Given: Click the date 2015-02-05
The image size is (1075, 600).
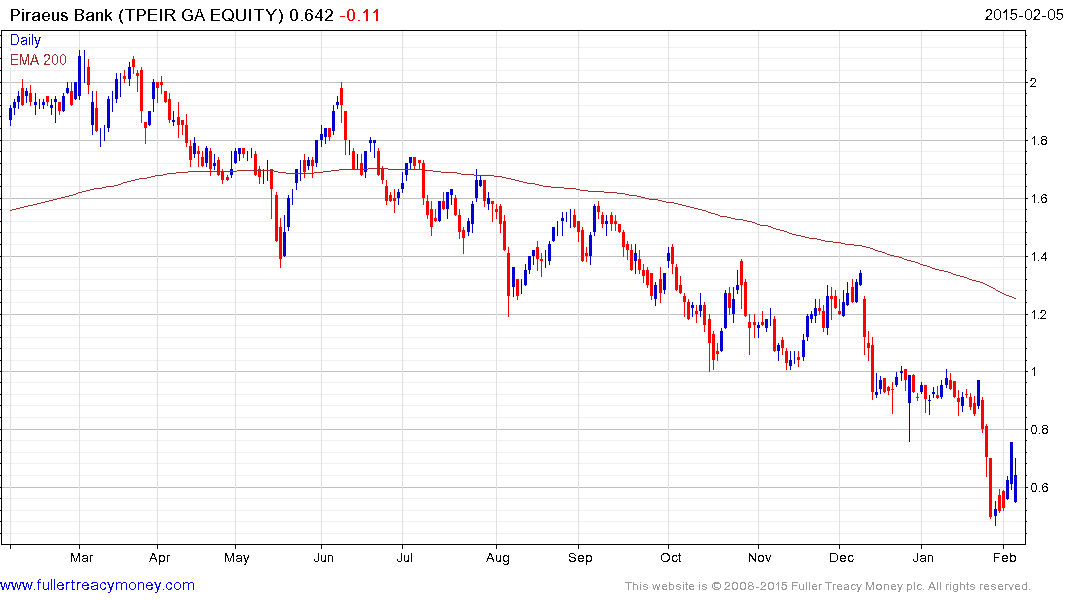Looking at the screenshot, I should pos(1024,15).
